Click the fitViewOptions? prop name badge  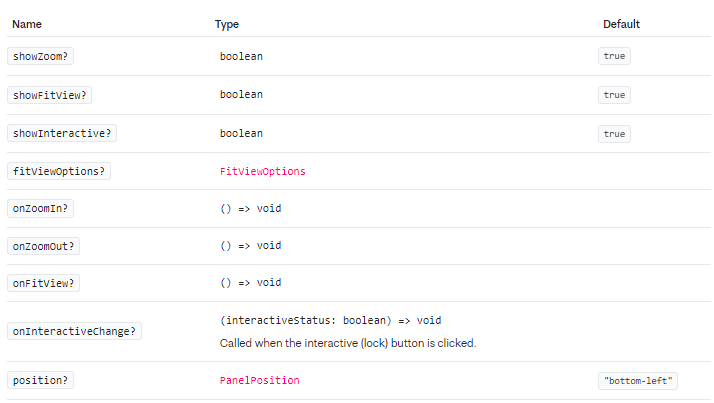pos(58,171)
